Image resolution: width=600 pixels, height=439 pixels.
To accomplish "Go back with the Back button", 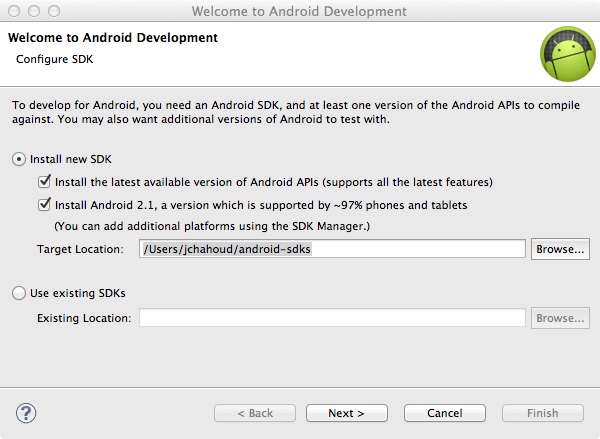I will tap(255, 413).
